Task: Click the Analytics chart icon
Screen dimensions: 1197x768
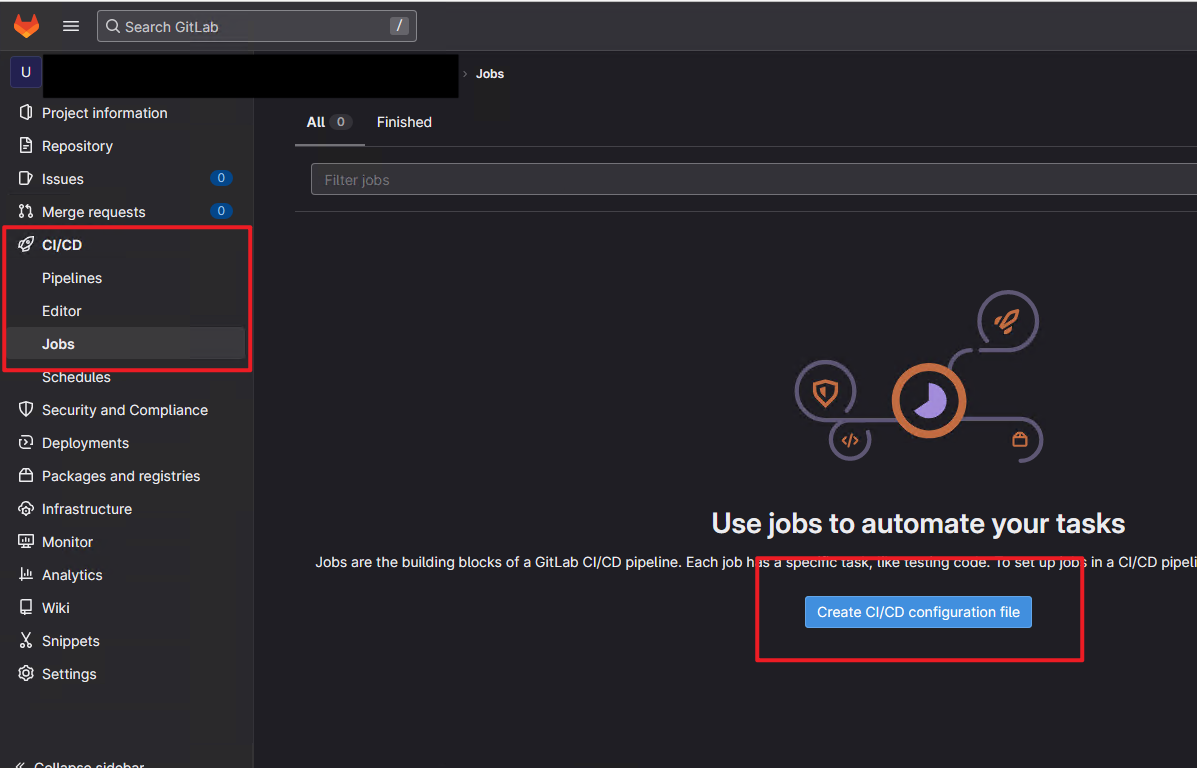Action: pyautogui.click(x=26, y=574)
